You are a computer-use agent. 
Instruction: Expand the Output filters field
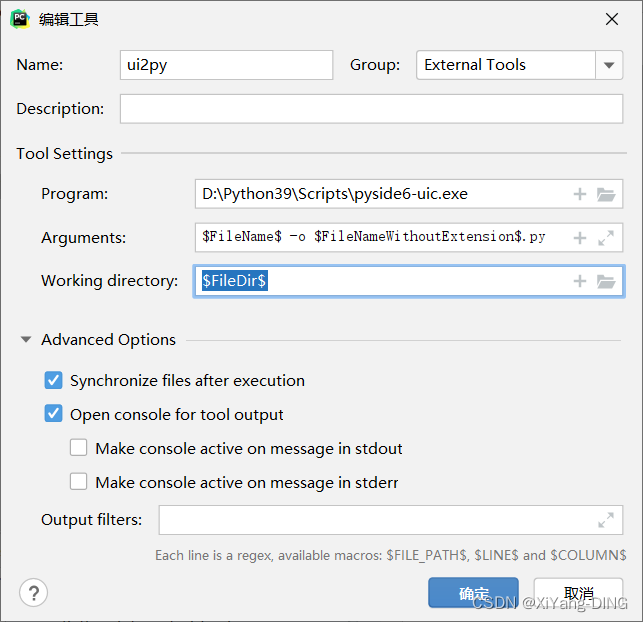click(606, 520)
